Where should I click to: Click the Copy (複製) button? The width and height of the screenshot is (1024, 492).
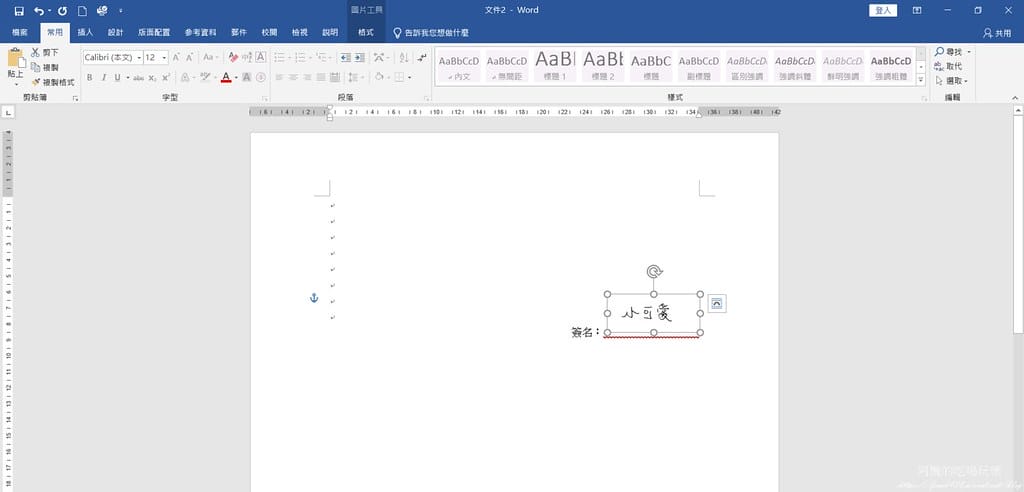pyautogui.click(x=44, y=67)
